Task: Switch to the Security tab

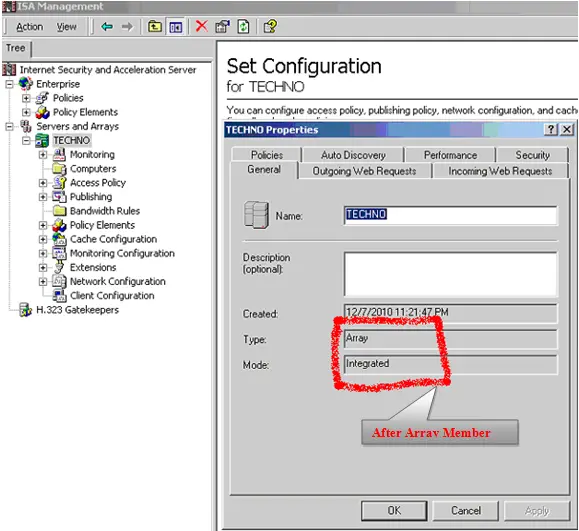Action: point(532,155)
